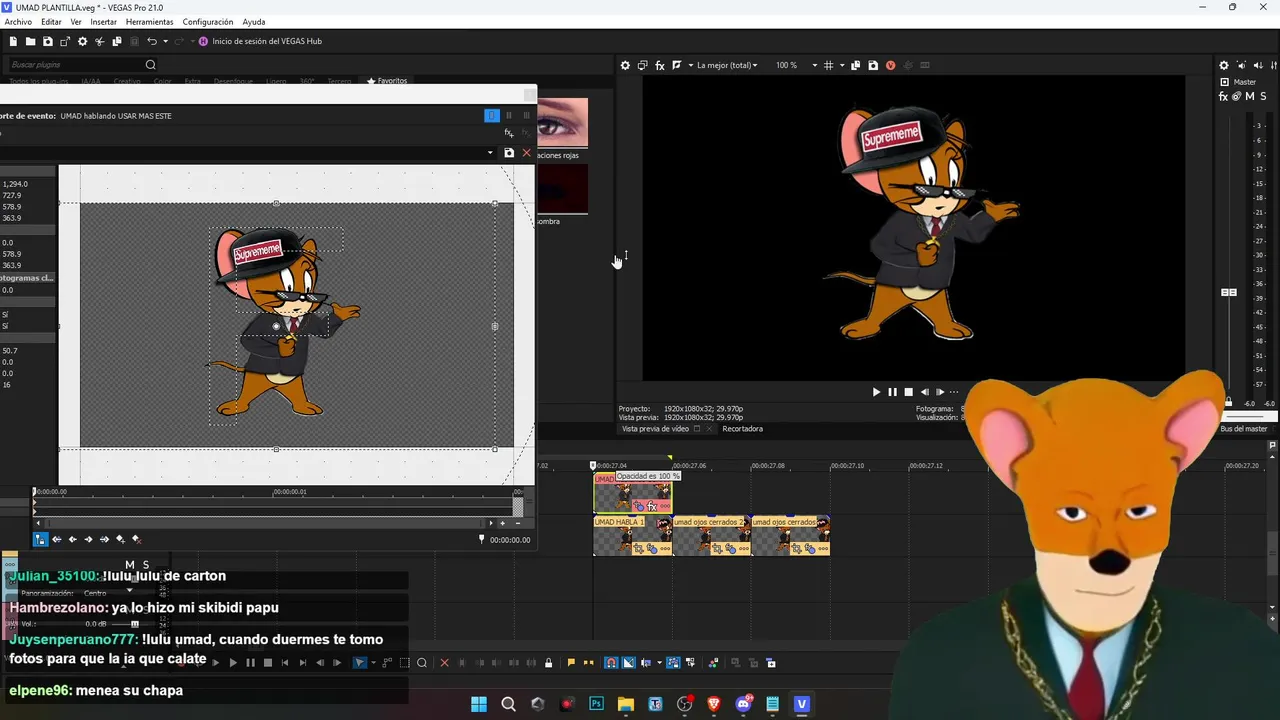The width and height of the screenshot is (1280, 720).
Task: Adjust the Master bus volume fader
Action: [x=1229, y=292]
